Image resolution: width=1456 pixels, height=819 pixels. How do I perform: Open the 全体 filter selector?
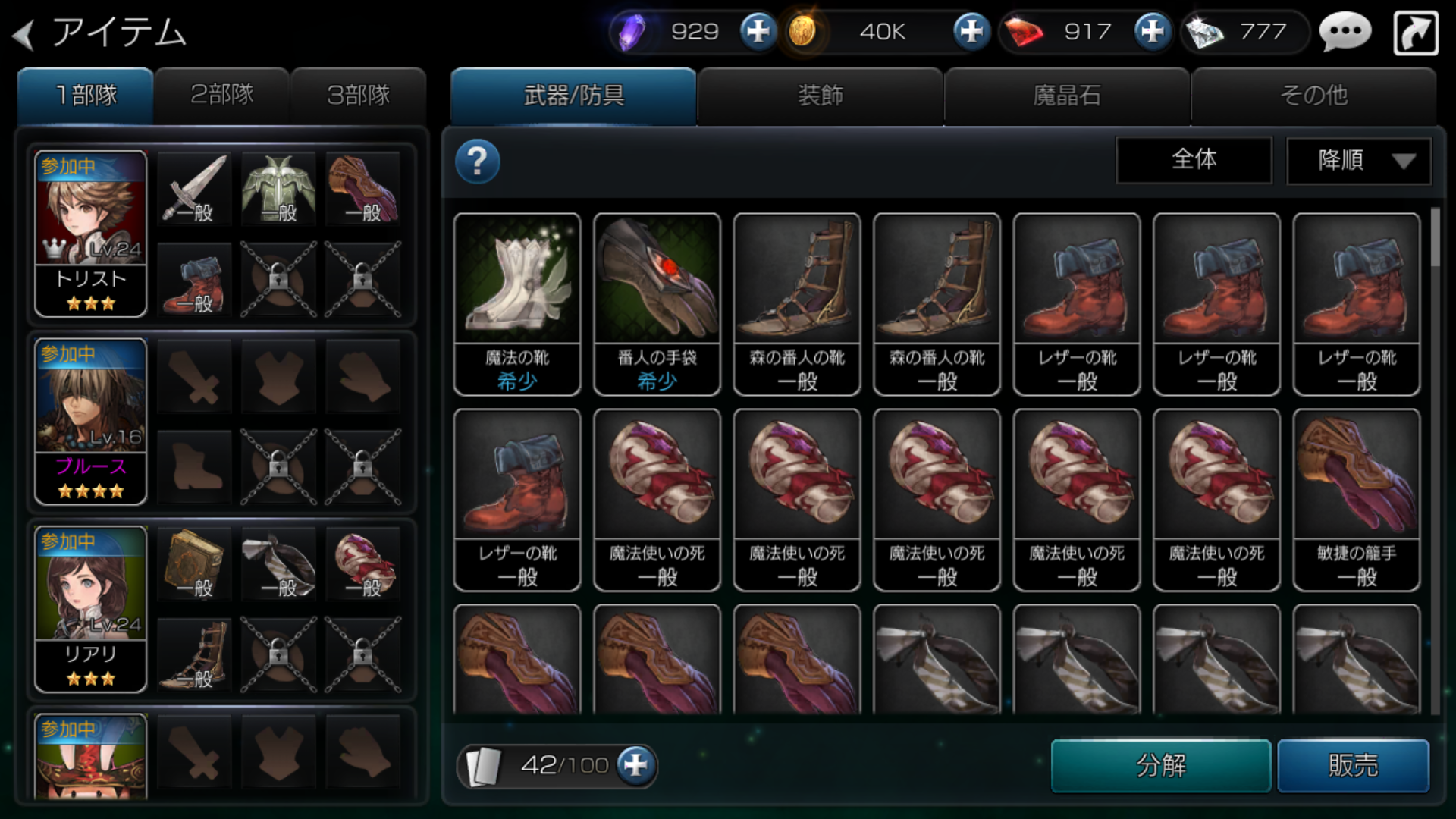[x=1194, y=159]
